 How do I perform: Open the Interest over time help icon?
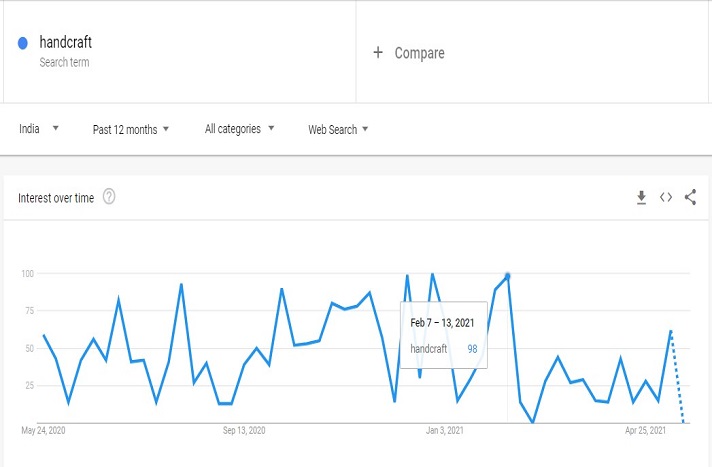pos(109,198)
